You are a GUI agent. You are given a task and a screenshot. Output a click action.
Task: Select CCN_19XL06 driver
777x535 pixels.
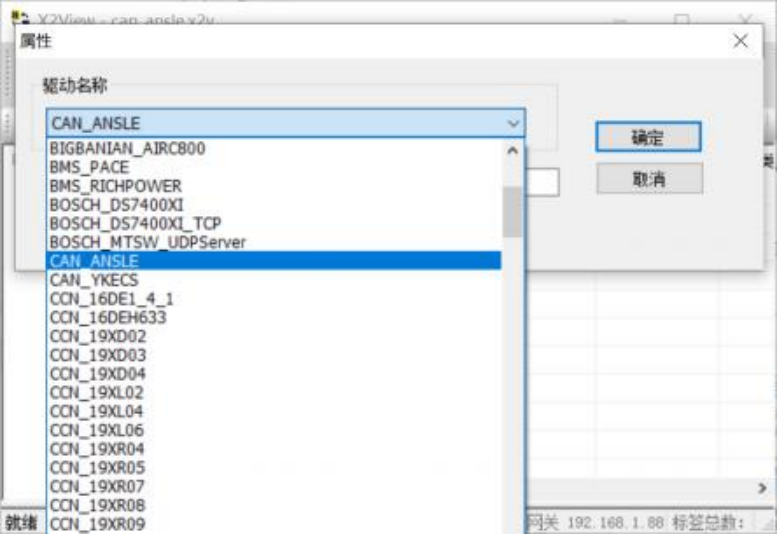(x=274, y=430)
